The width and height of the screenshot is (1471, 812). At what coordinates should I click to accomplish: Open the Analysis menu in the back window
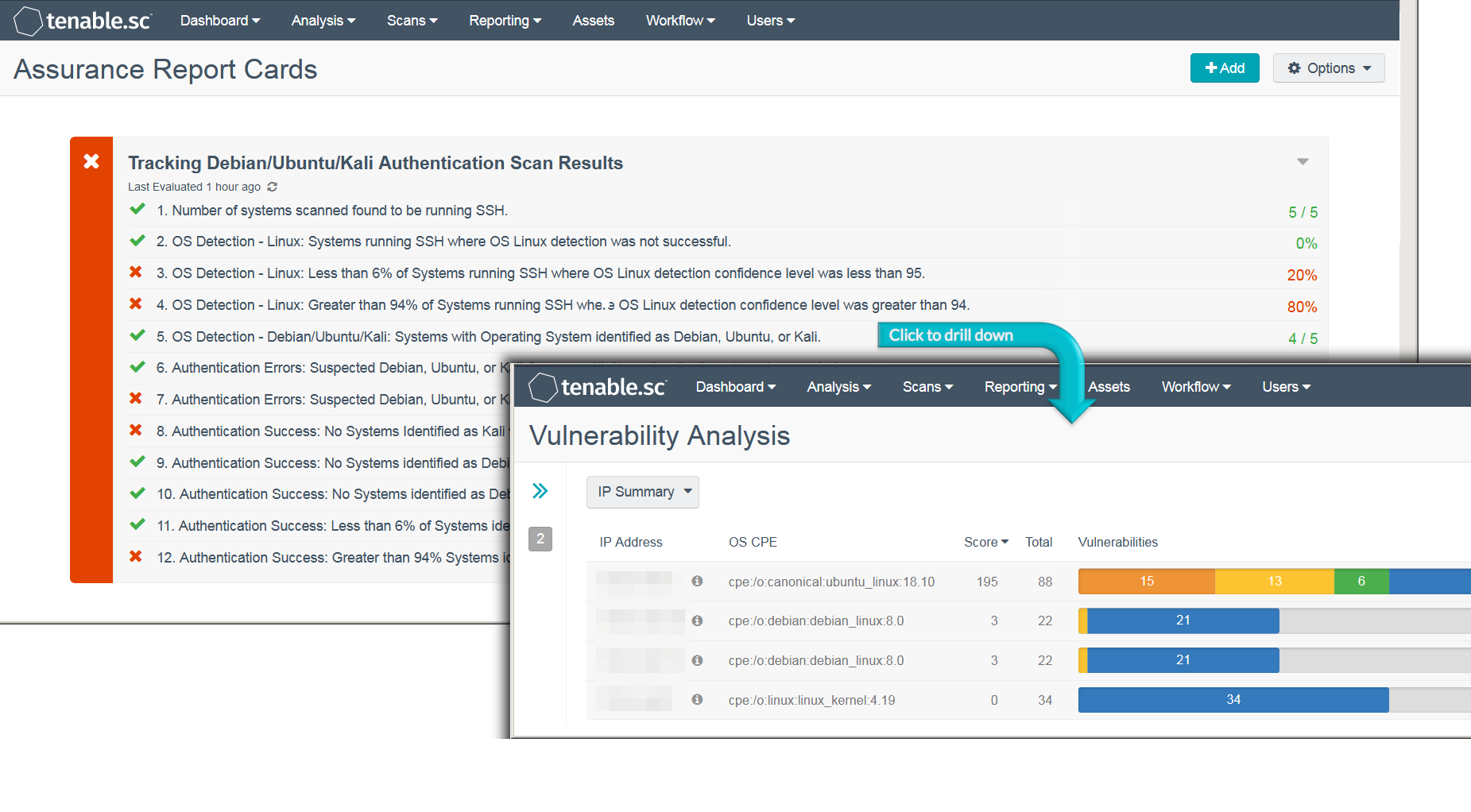[323, 21]
